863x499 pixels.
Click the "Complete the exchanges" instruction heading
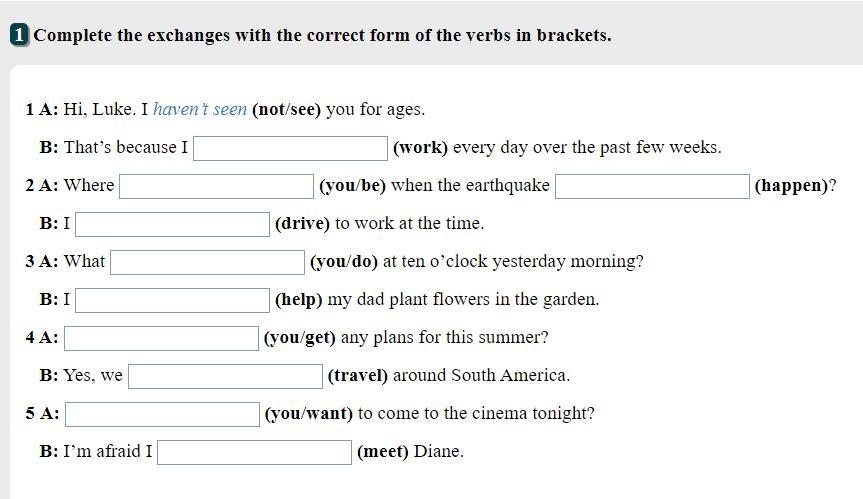pyautogui.click(x=323, y=35)
